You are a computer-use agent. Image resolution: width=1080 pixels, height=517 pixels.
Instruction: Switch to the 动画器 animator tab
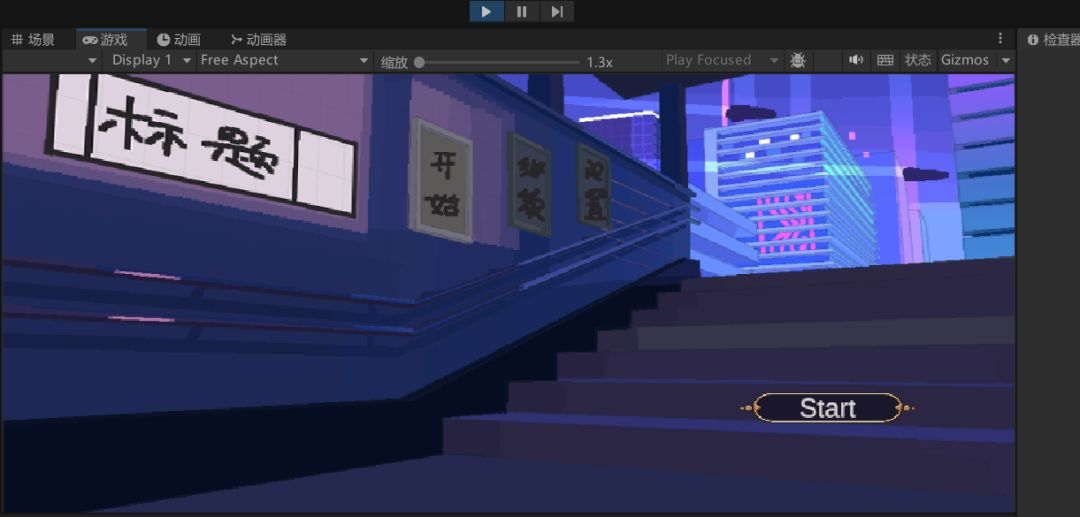(x=258, y=40)
